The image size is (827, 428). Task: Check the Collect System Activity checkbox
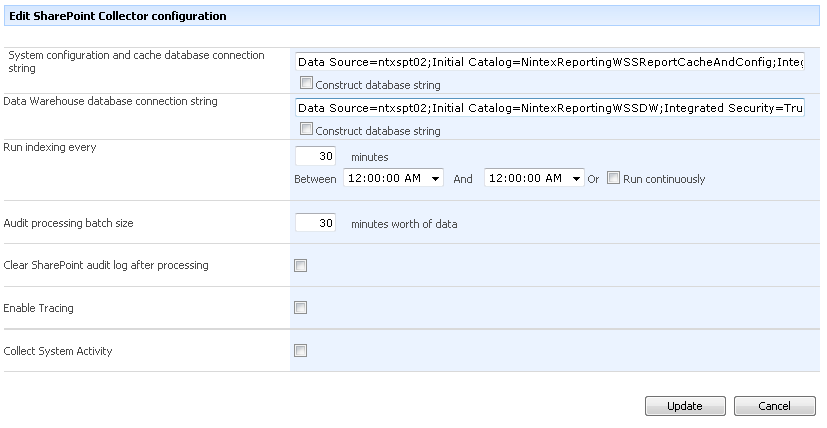pos(301,351)
